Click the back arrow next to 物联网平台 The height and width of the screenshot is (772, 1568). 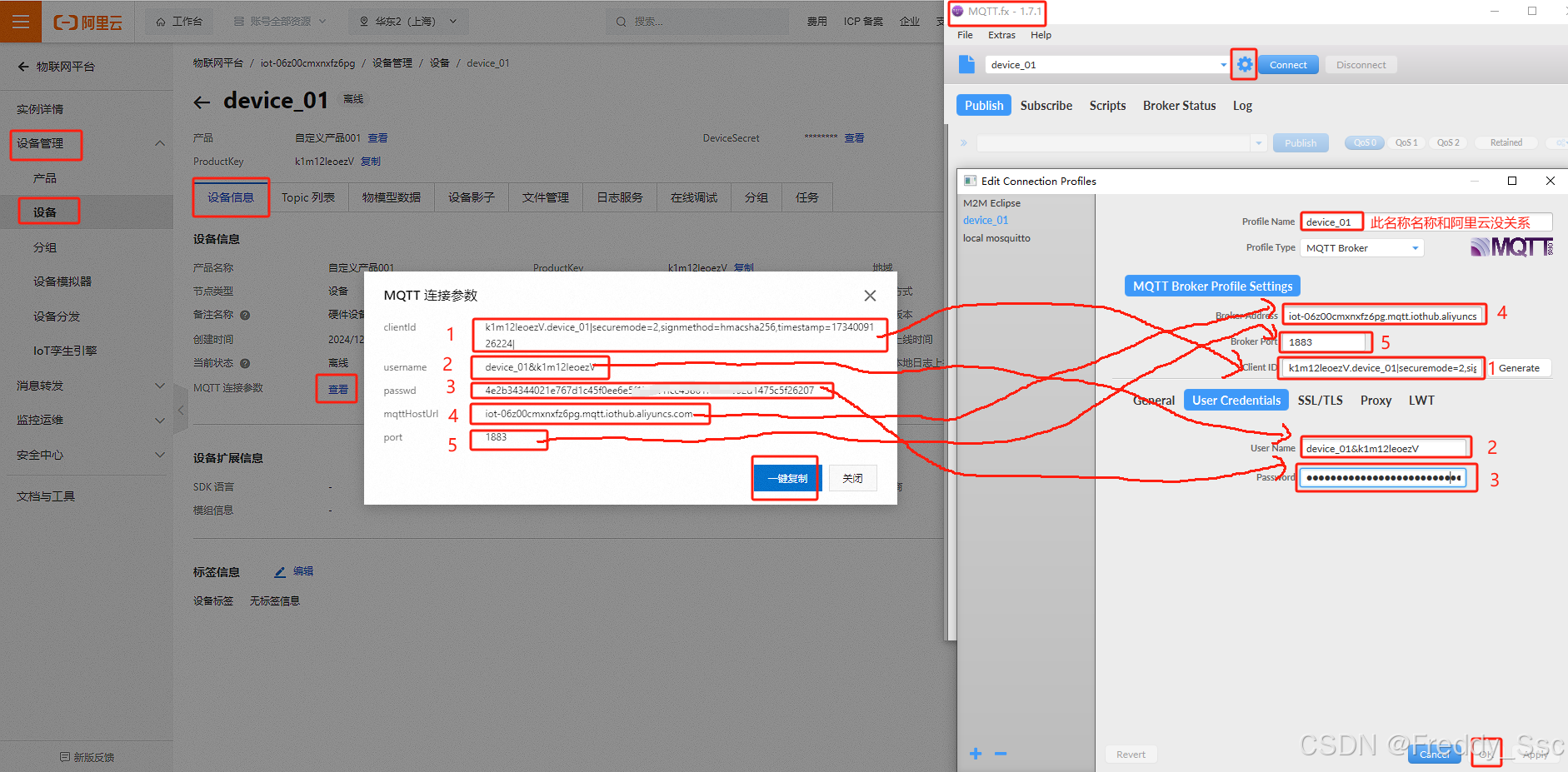(x=23, y=67)
